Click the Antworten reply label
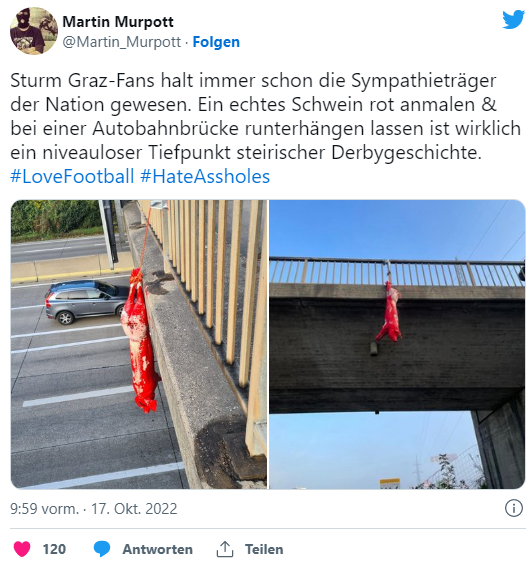The height and width of the screenshot is (565, 531). click(x=157, y=550)
